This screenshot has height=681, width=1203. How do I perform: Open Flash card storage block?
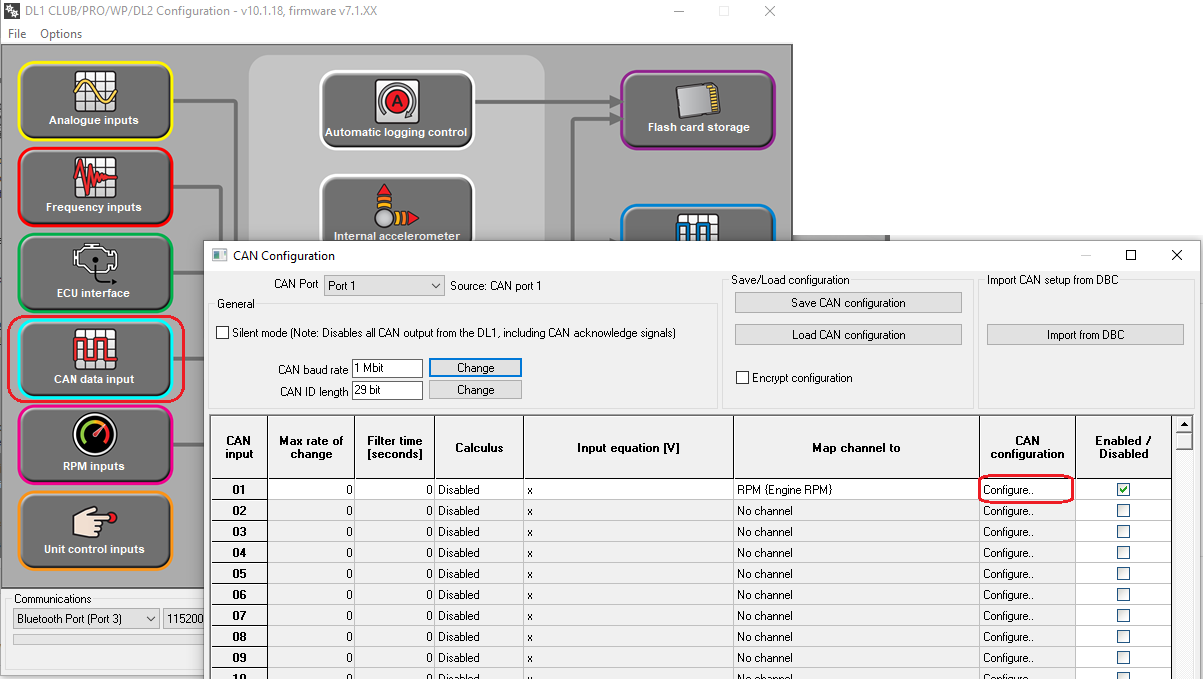[x=697, y=109]
